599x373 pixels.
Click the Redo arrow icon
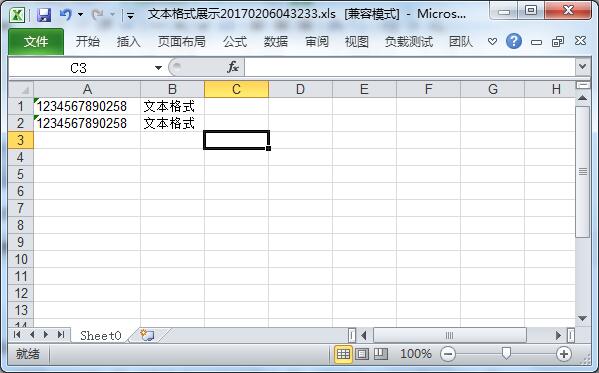tap(98, 15)
